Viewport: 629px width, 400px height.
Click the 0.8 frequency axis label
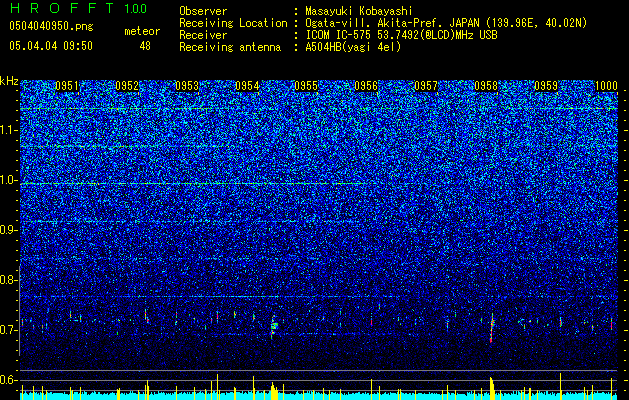click(9, 280)
